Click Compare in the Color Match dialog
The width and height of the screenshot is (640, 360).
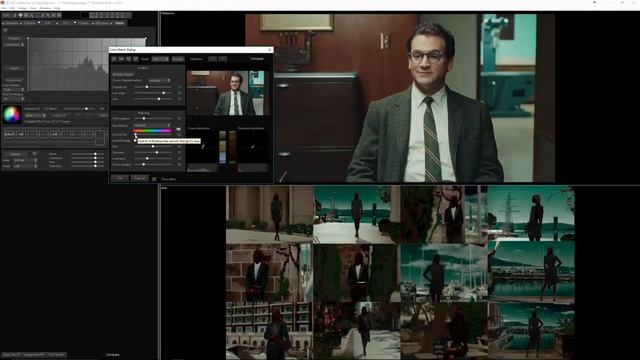point(257,59)
